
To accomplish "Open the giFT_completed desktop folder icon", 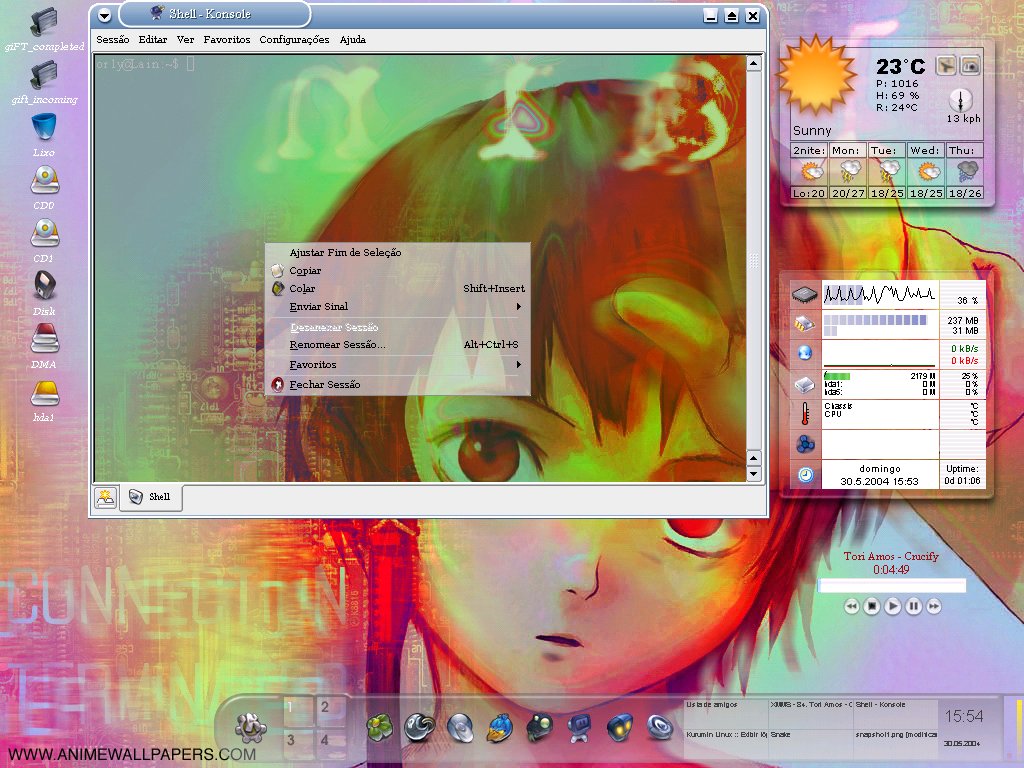I will click(44, 22).
